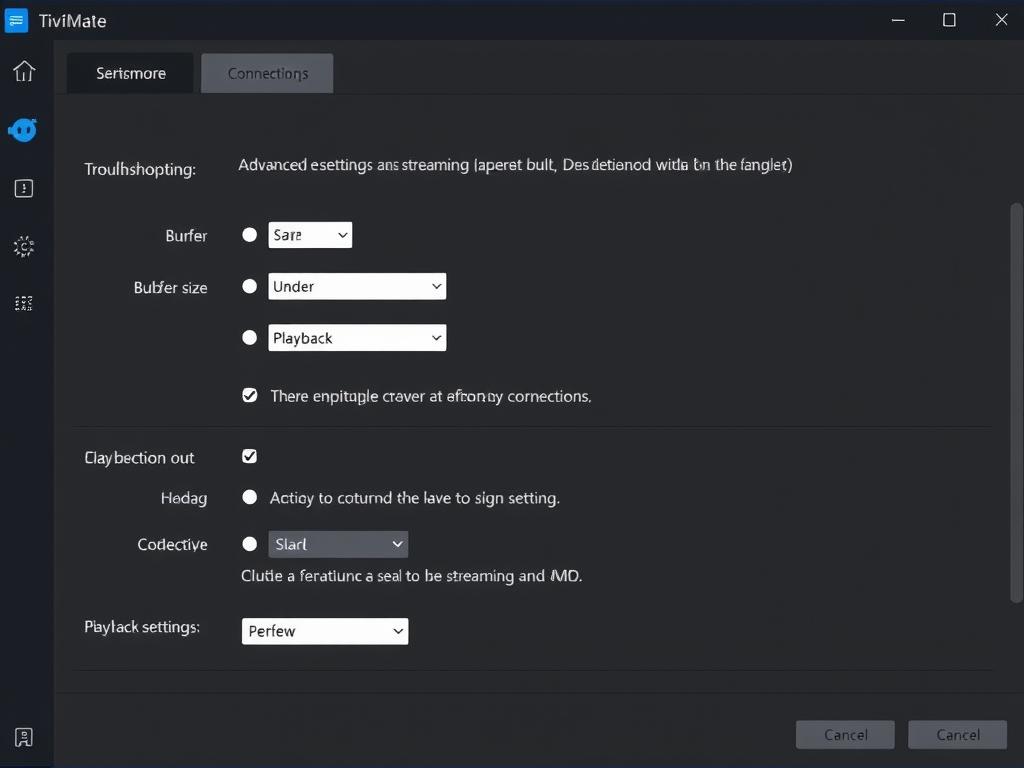Expand the 'Slarl' dropdown beside Codective
1024x768 pixels.
(338, 544)
